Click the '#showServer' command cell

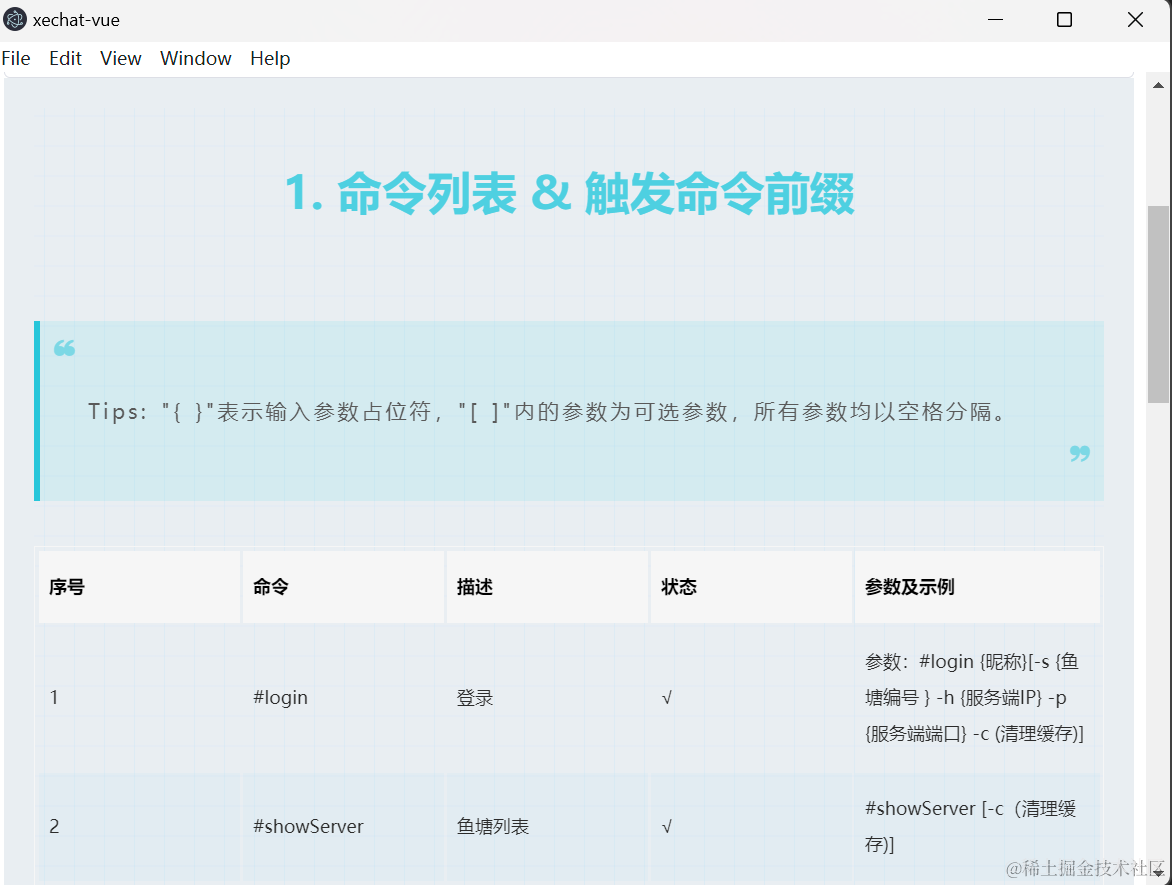(343, 826)
